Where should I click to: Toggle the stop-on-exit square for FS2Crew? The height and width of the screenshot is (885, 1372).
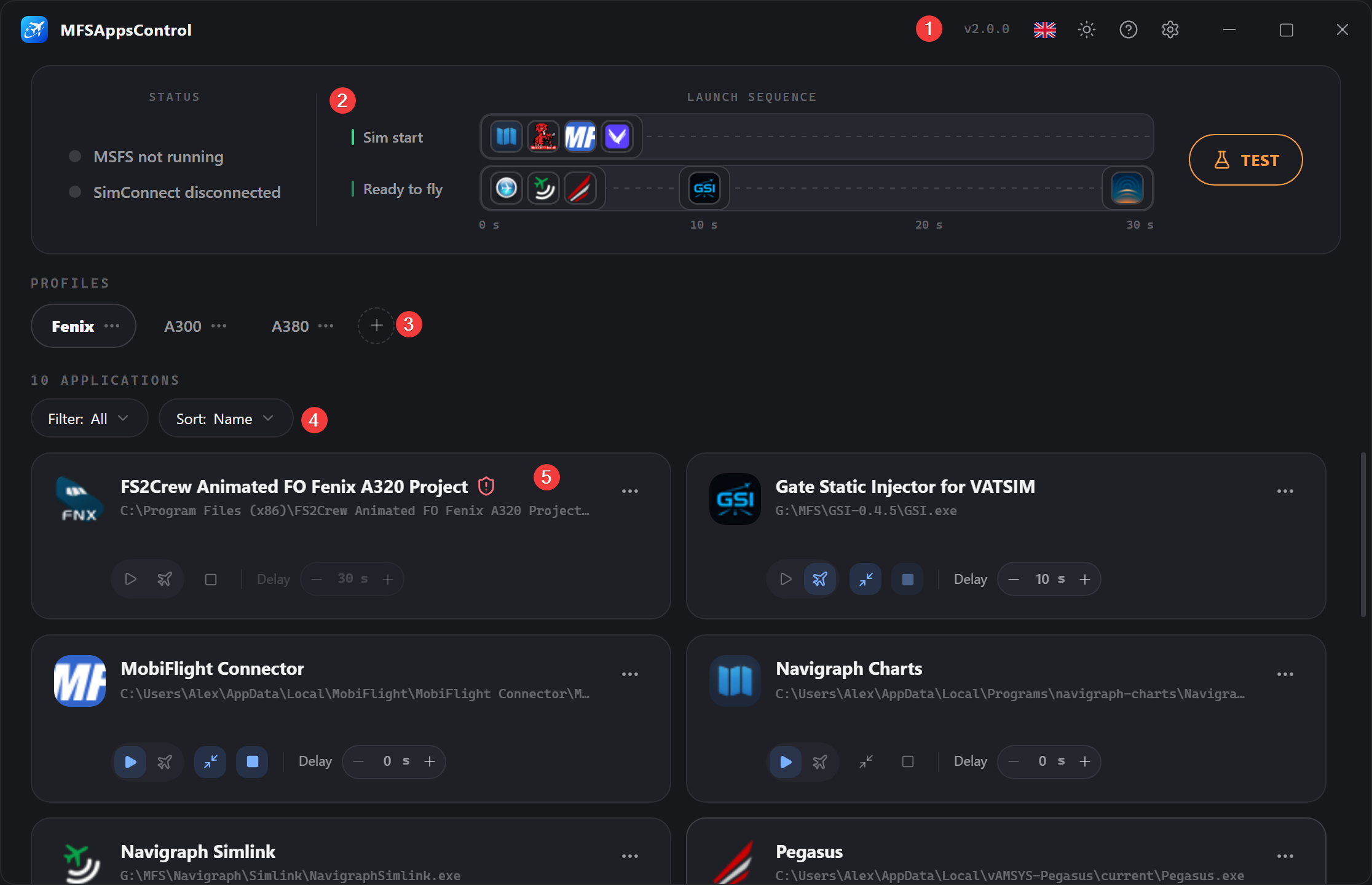[x=210, y=579]
